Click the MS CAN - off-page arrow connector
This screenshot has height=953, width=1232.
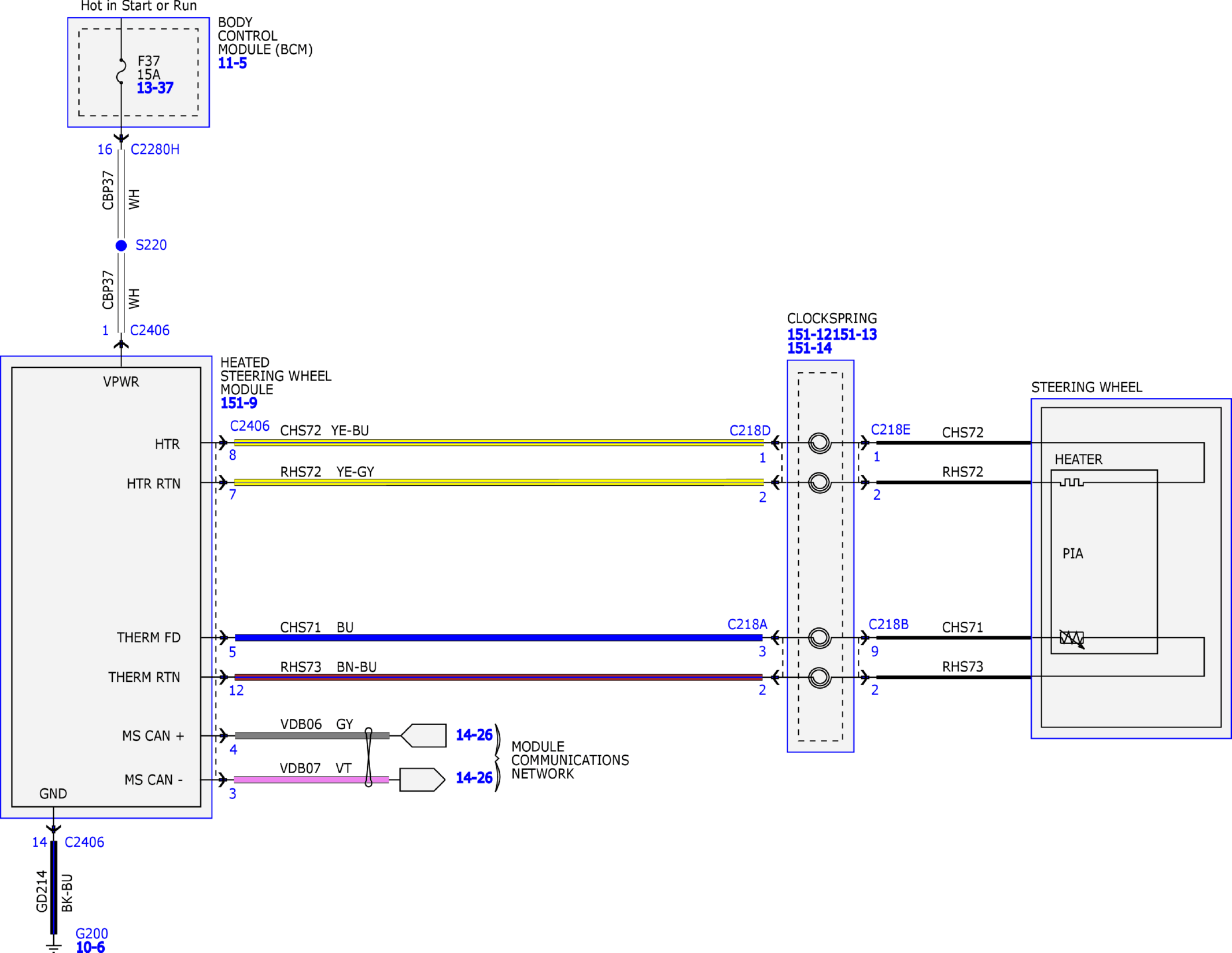(x=422, y=780)
